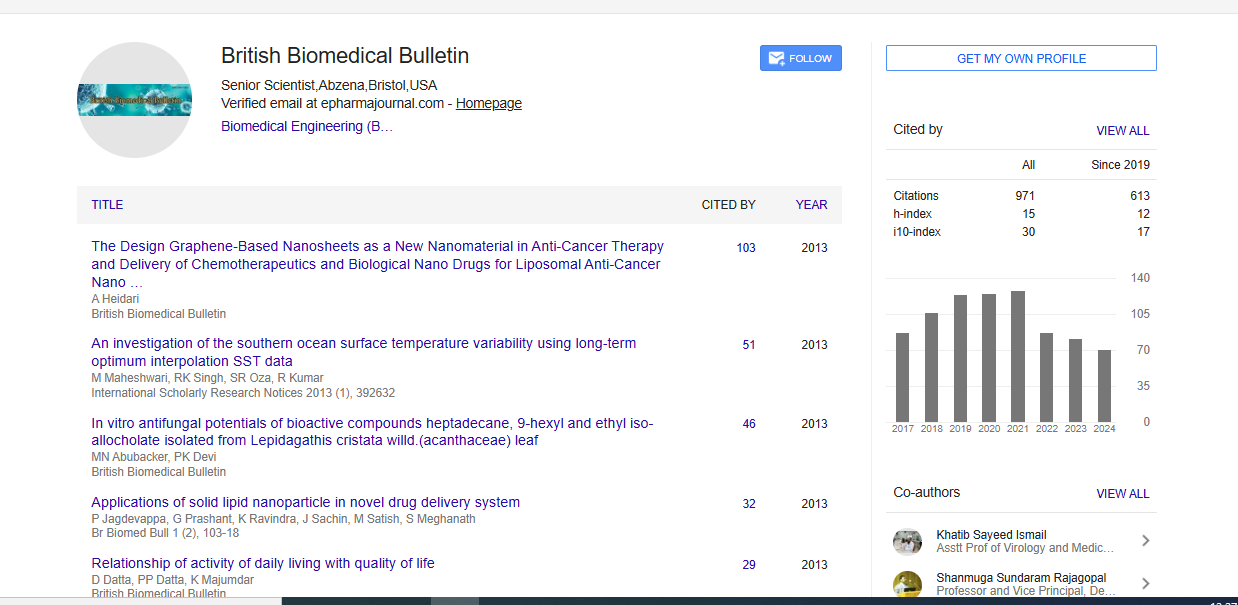Expand Shanmuga Sundaram Rajagopal chevron arrow
This screenshot has height=605, width=1238.
pos(1145,584)
